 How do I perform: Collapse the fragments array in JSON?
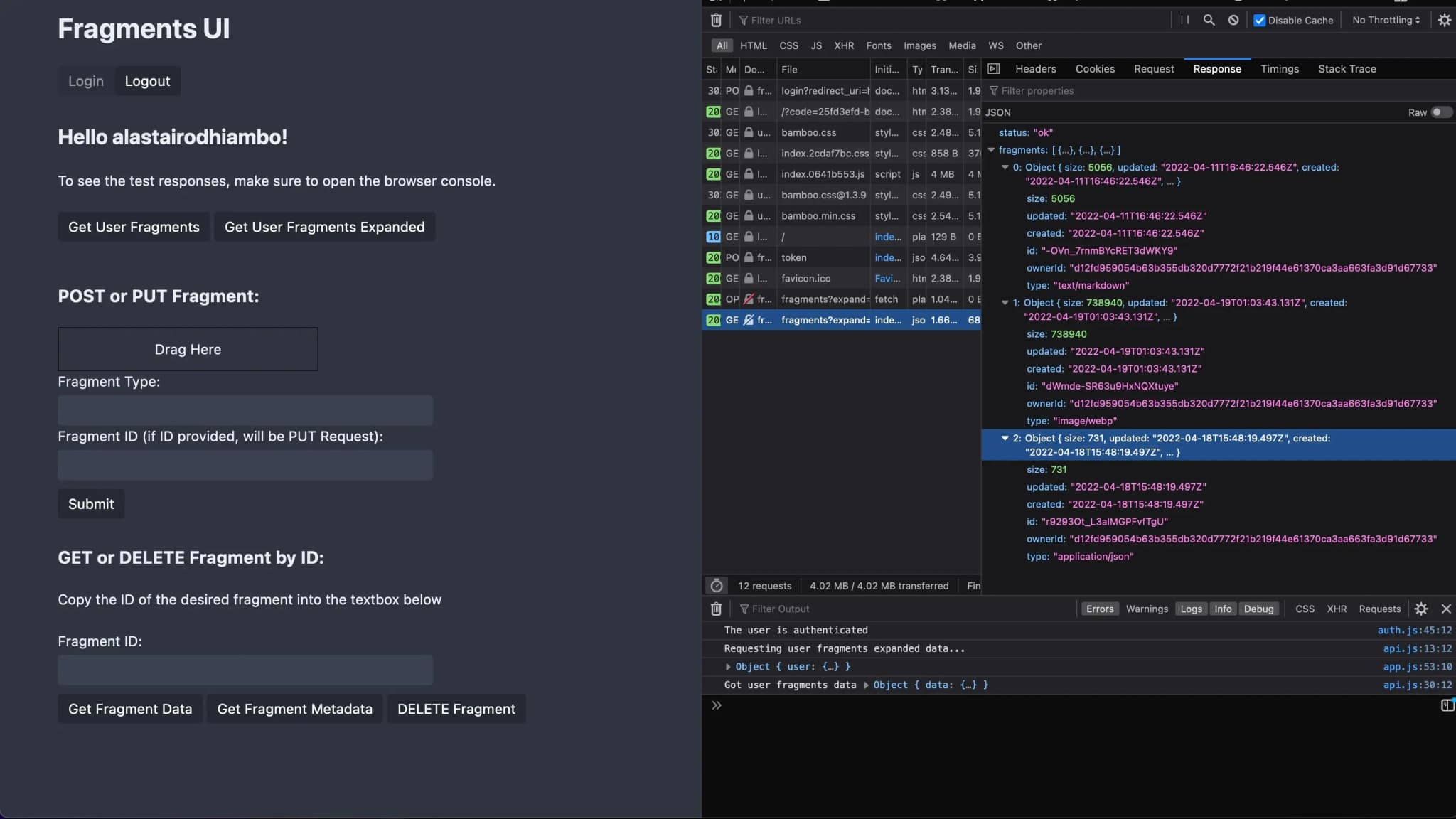click(991, 150)
